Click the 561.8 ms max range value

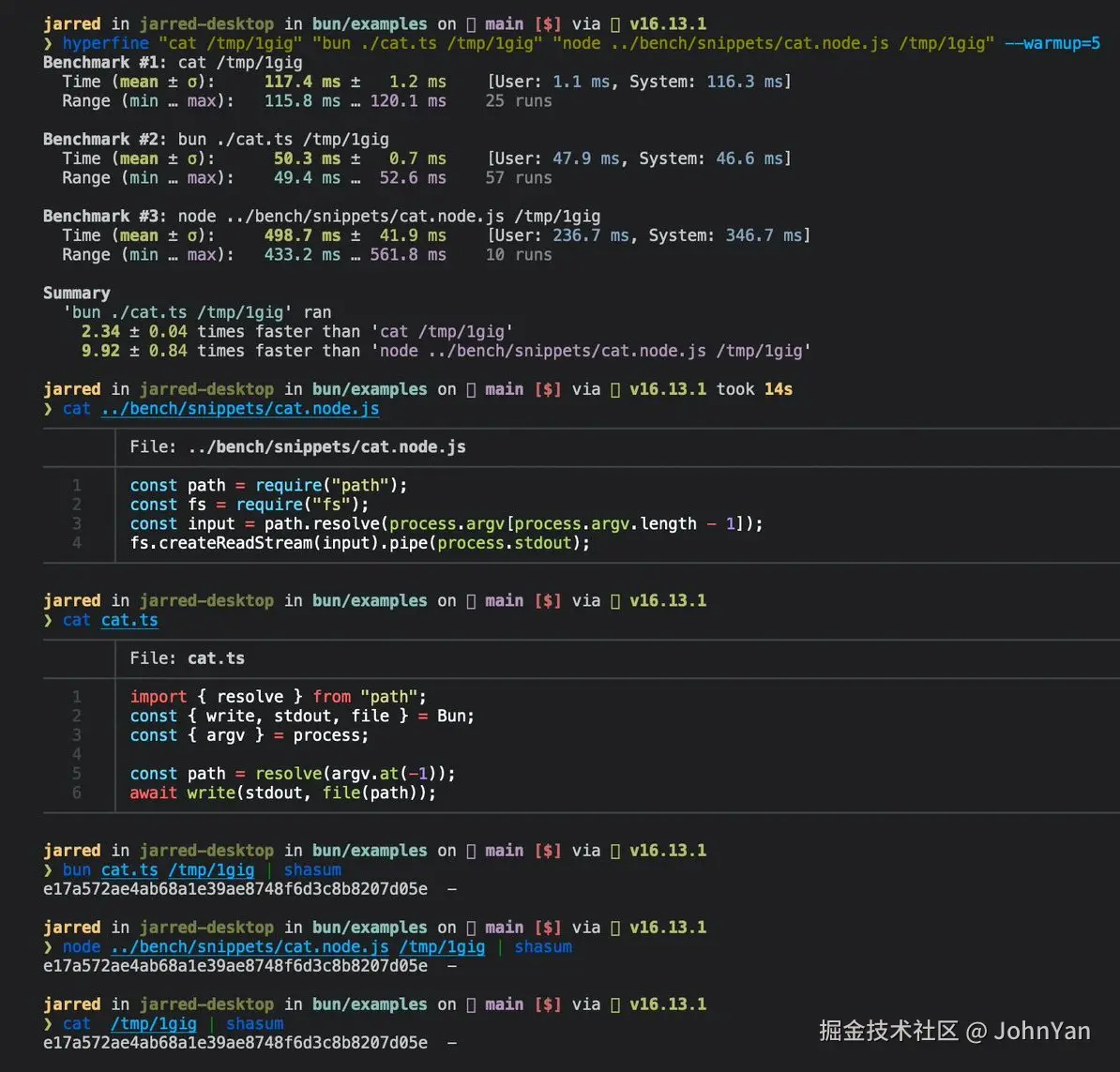(408, 255)
